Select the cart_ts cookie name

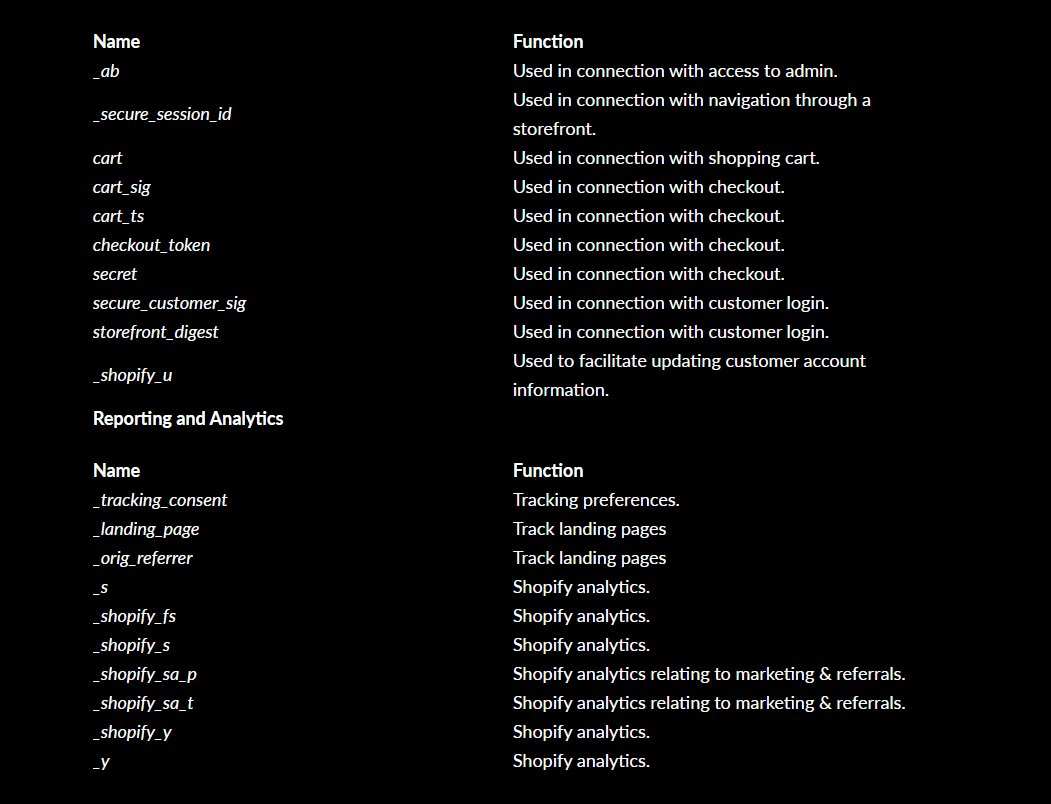[x=119, y=216]
